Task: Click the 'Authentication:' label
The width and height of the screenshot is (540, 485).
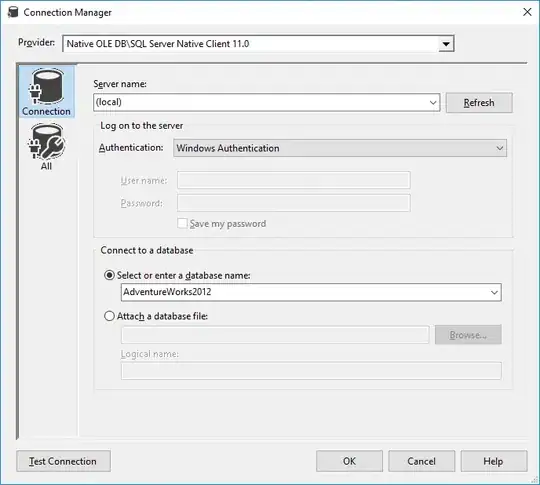Action: click(131, 148)
